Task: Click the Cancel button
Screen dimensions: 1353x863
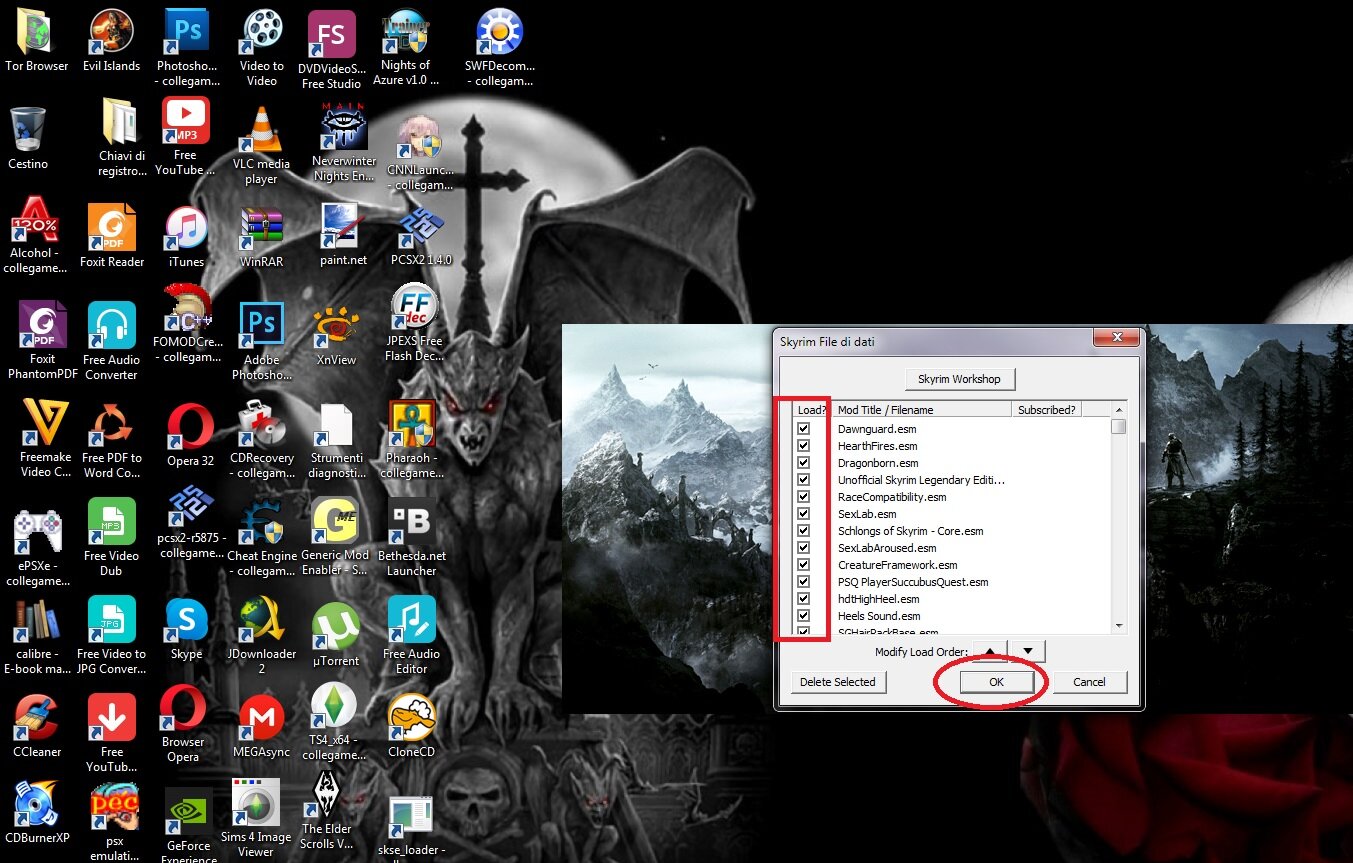Action: tap(1089, 682)
